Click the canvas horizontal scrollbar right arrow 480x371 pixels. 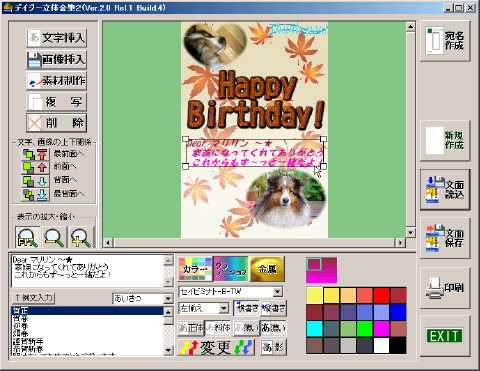[400, 243]
